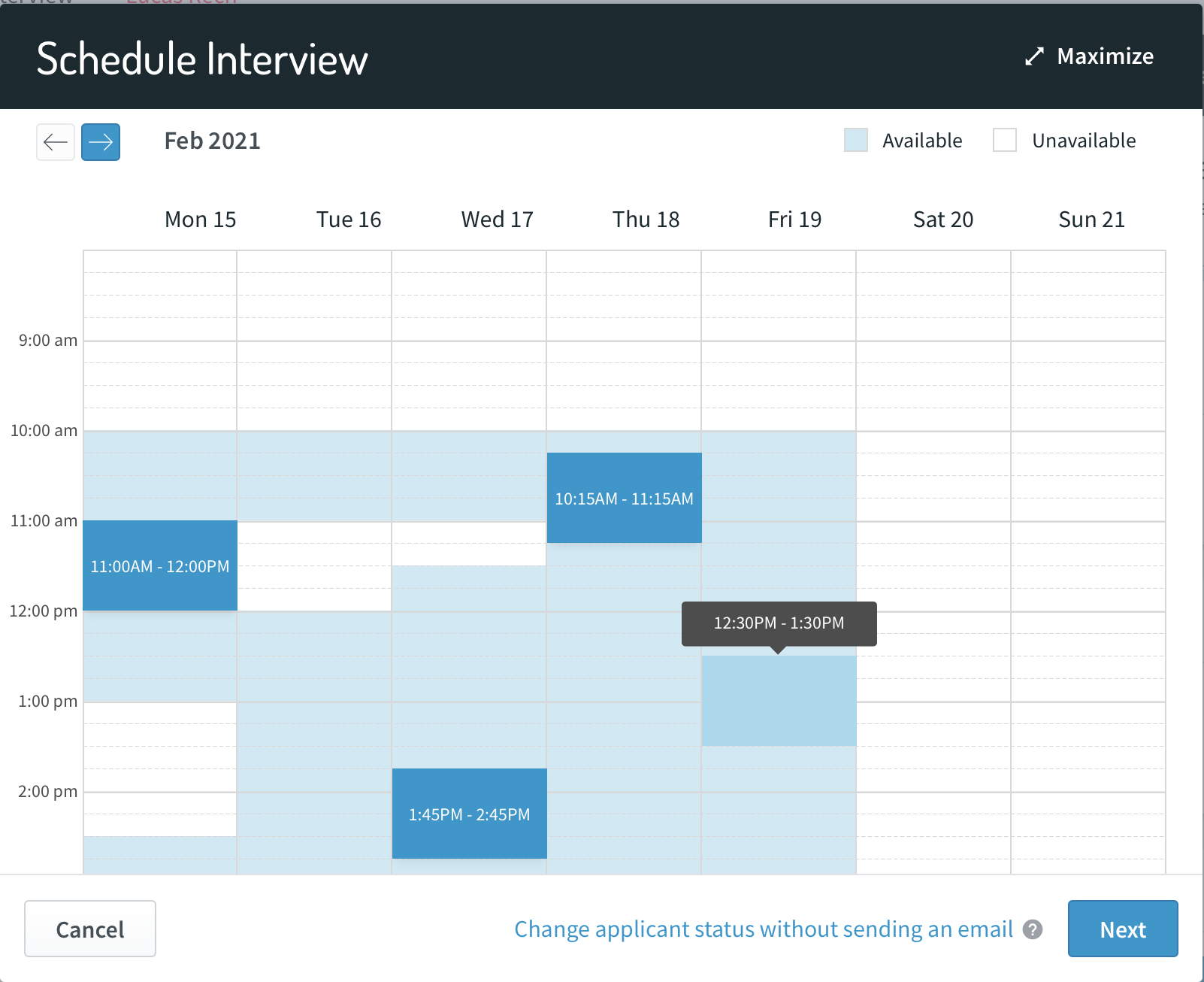Advance to next week with right arrow

(101, 142)
